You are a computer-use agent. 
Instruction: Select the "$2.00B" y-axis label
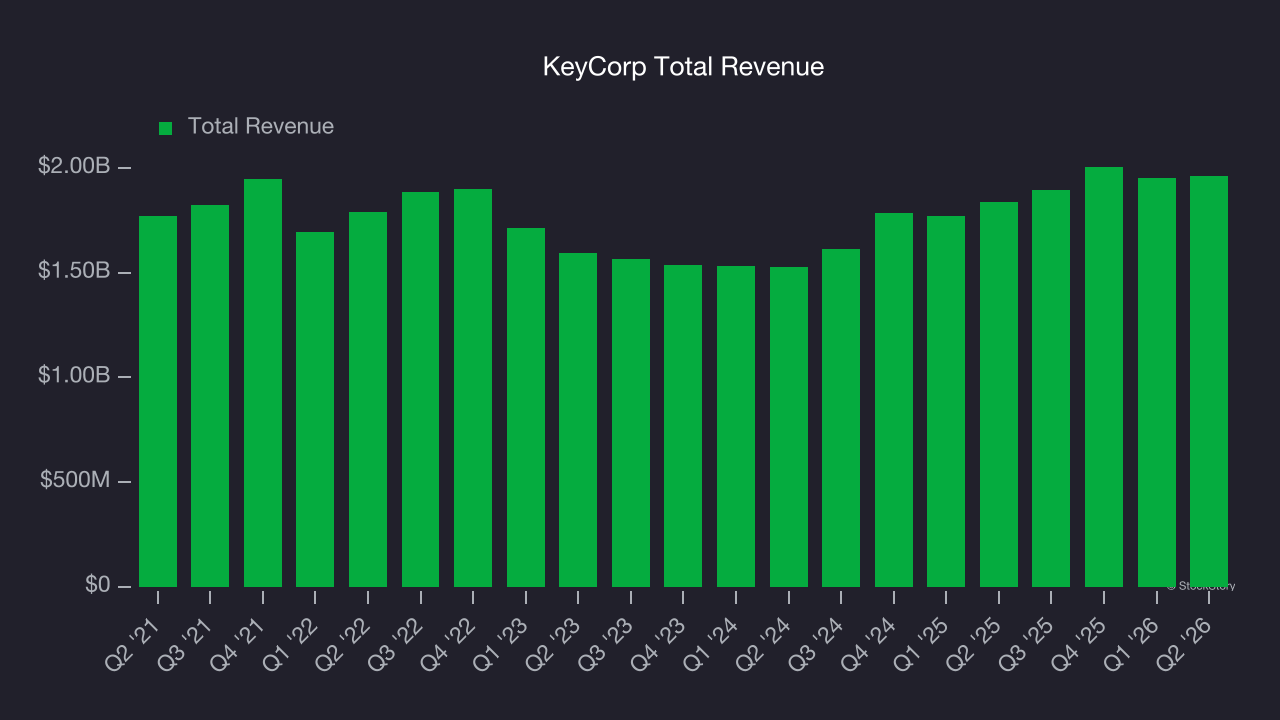pos(74,166)
